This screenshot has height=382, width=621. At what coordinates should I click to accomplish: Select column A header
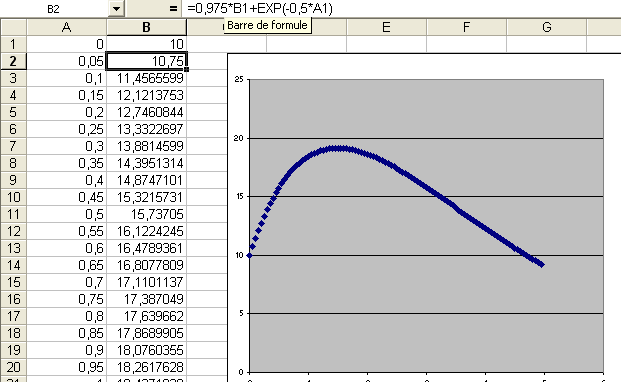pos(67,27)
